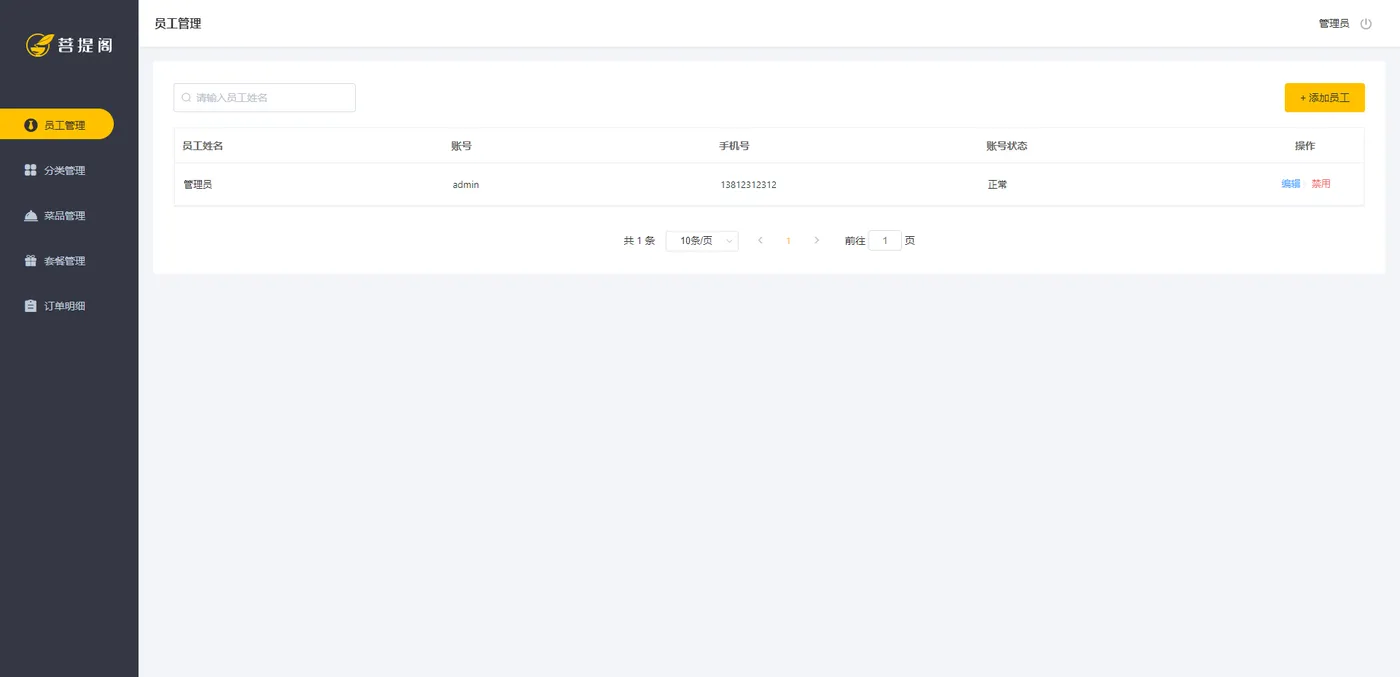Click the phone number 13812312312
Screen dimensions: 1400x677
tap(748, 185)
